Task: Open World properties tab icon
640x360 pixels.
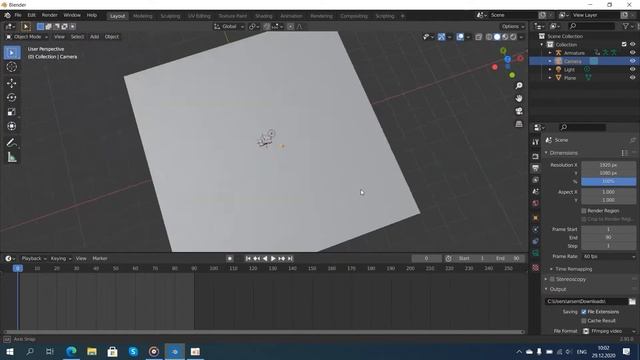Action: click(x=536, y=203)
